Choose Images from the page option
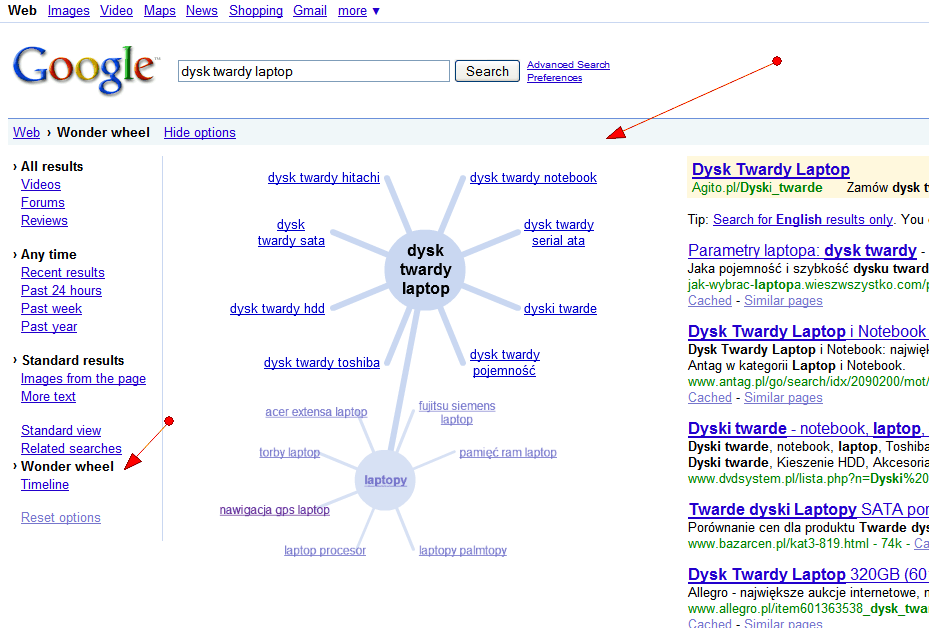929x628 pixels. click(84, 379)
